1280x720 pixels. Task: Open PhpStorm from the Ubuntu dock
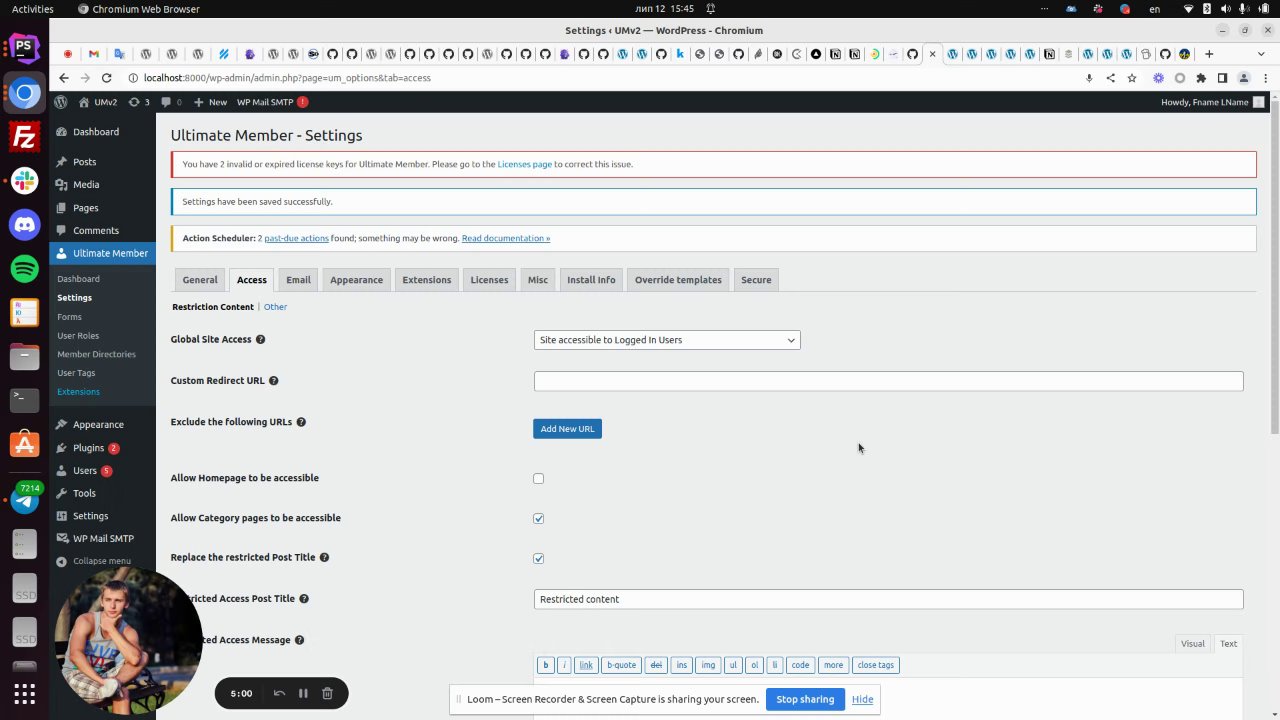(x=24, y=46)
